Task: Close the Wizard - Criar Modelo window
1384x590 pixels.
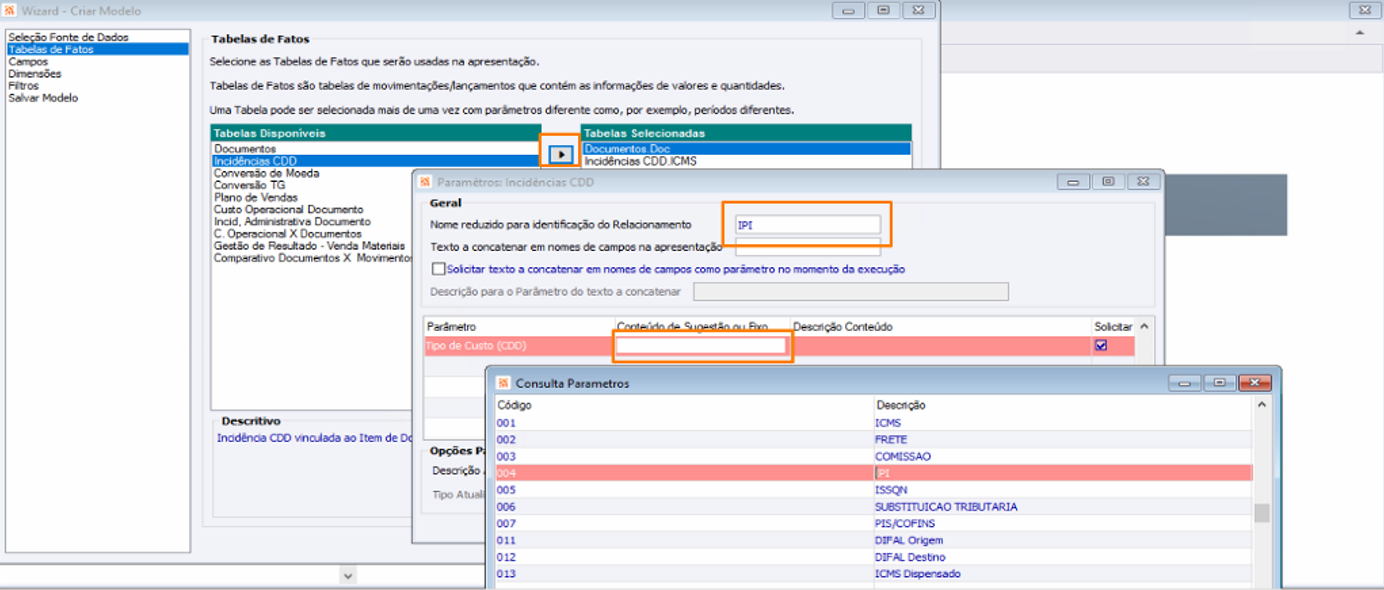Action: click(x=918, y=10)
